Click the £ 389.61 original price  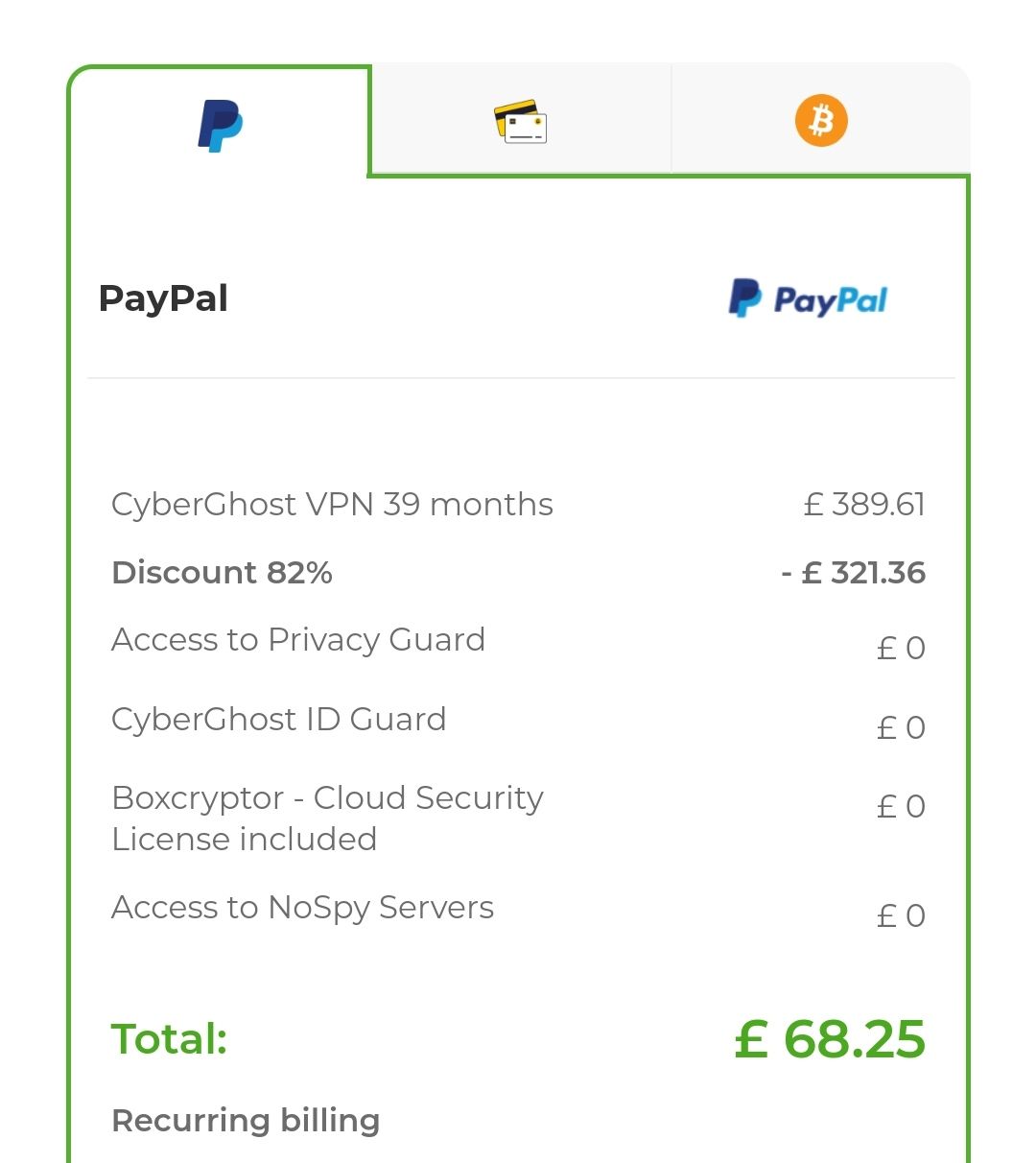(x=864, y=505)
